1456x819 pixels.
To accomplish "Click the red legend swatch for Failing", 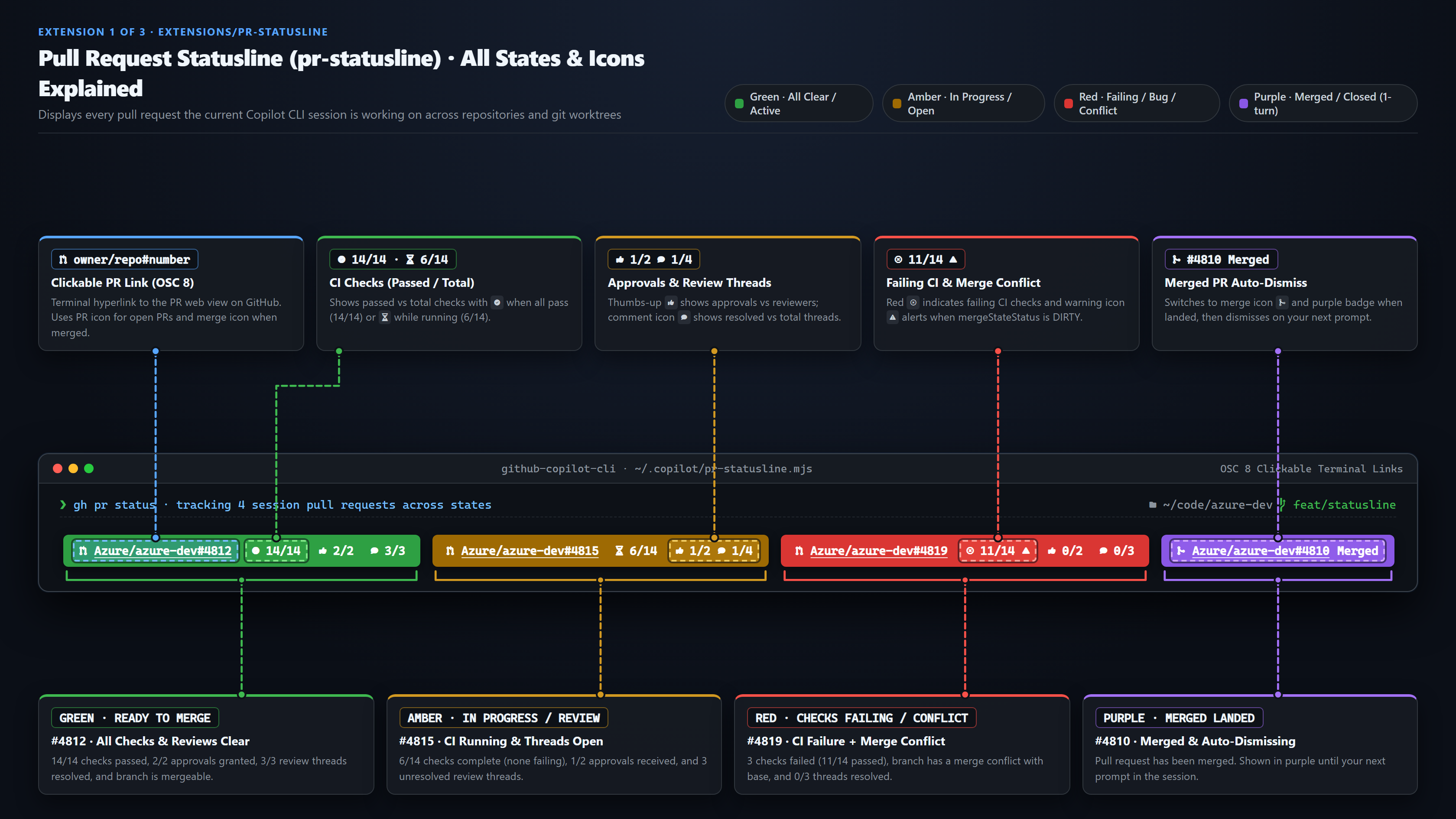I will coord(1068,104).
